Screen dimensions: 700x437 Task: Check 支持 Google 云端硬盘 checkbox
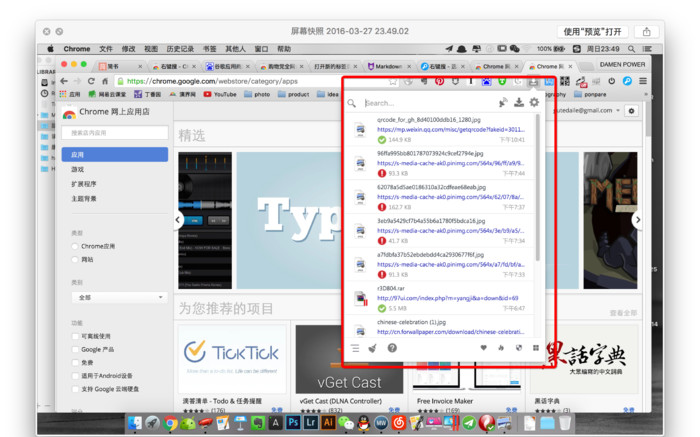[75, 389]
